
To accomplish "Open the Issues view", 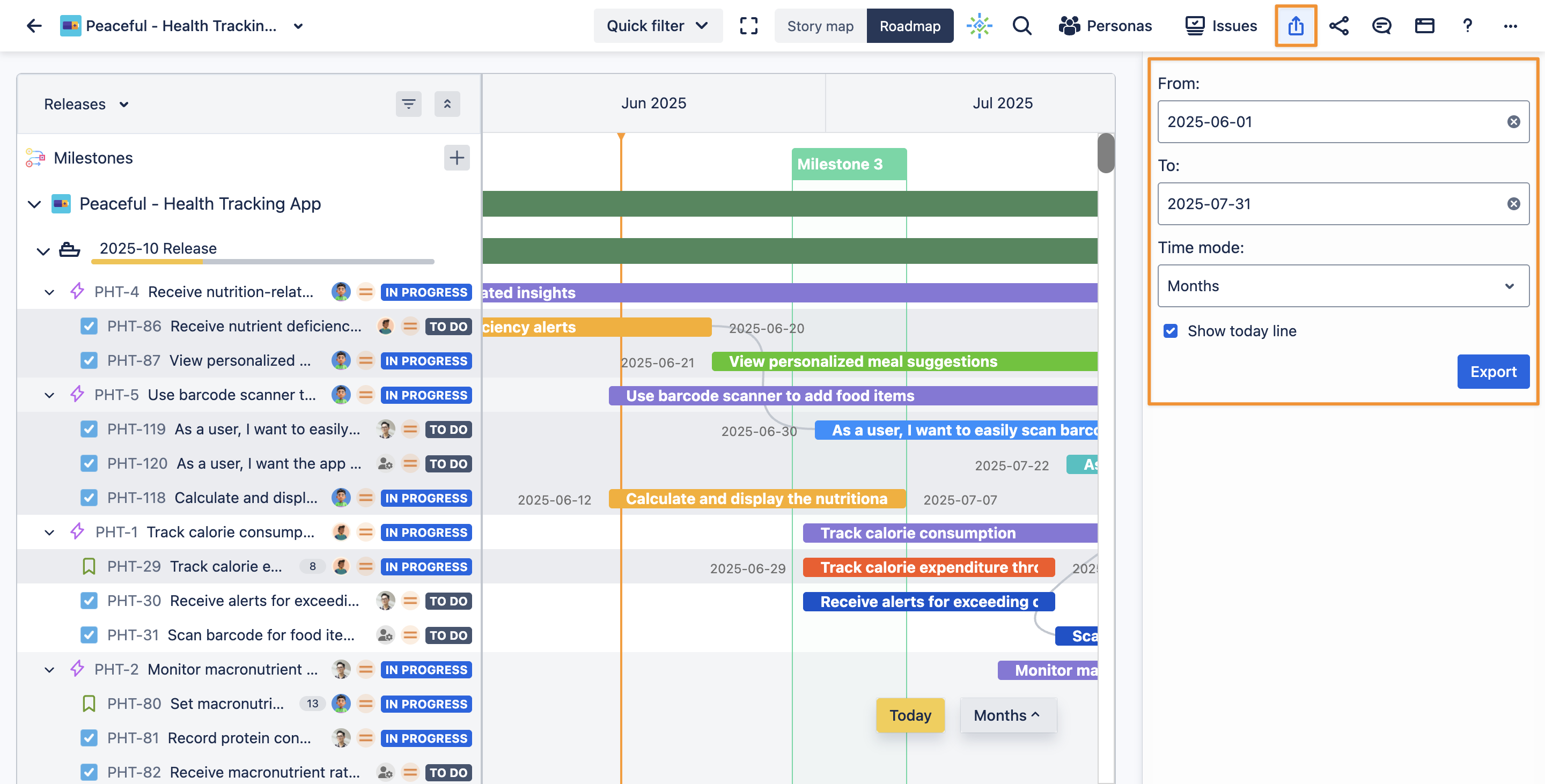I will tap(1220, 26).
